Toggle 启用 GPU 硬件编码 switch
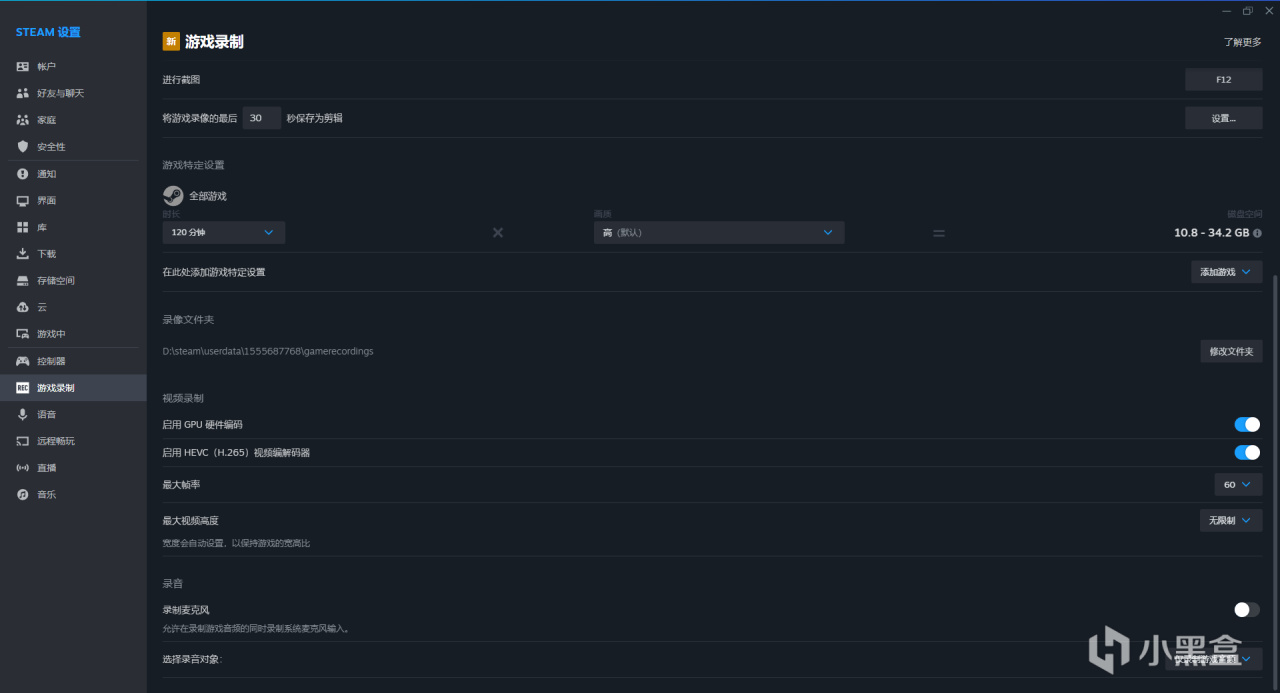 [x=1247, y=424]
